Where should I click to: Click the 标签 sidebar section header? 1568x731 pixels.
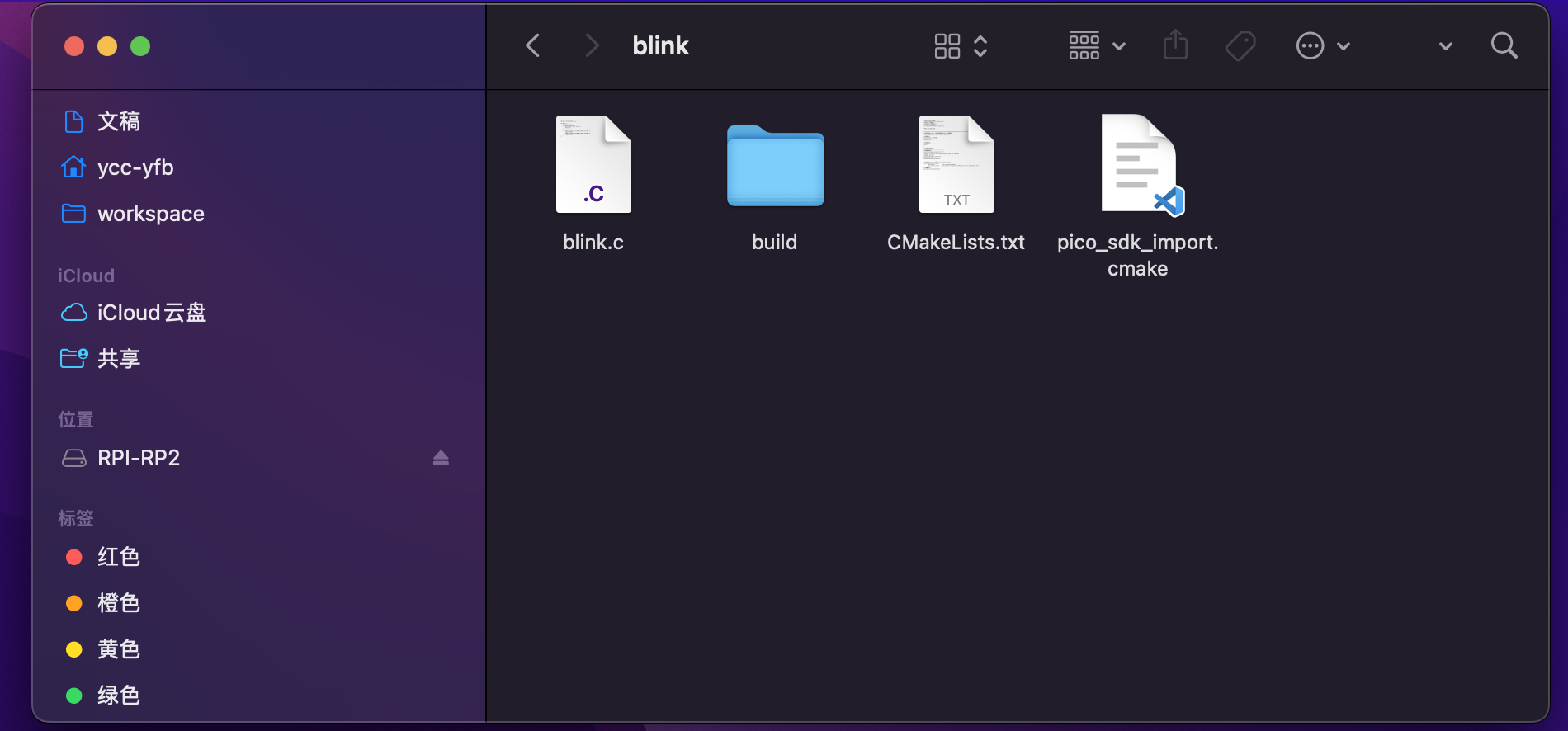click(75, 518)
